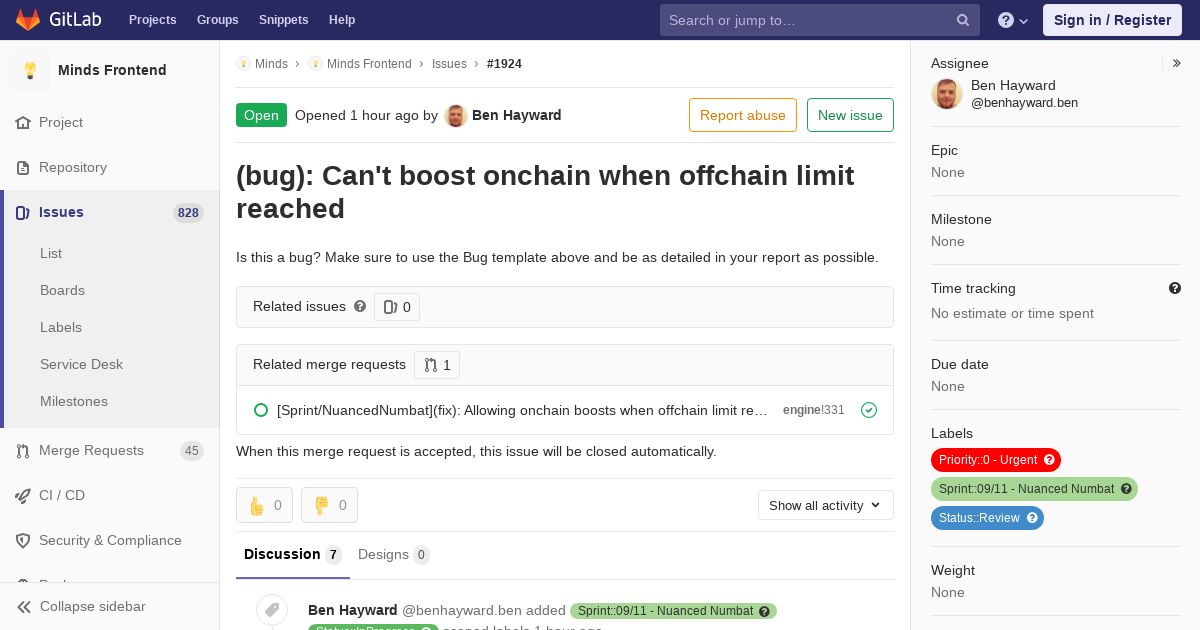This screenshot has width=1200, height=630.
Task: Collapse the right sidebar with double-arrow
Action: coord(1177,63)
